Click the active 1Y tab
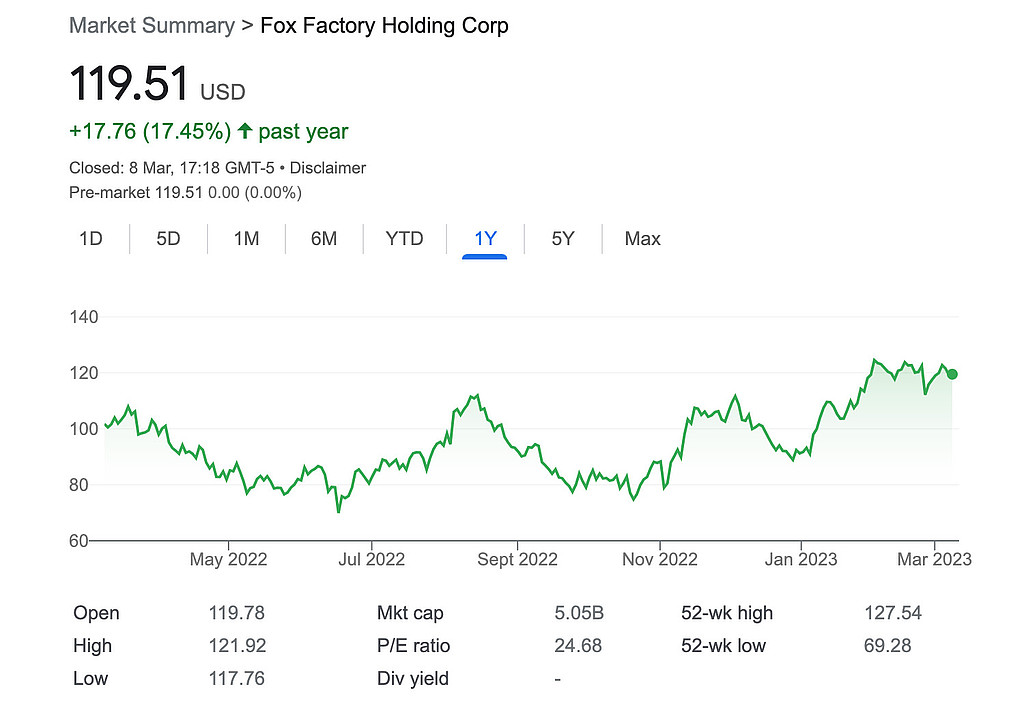1024x717 pixels. [485, 239]
